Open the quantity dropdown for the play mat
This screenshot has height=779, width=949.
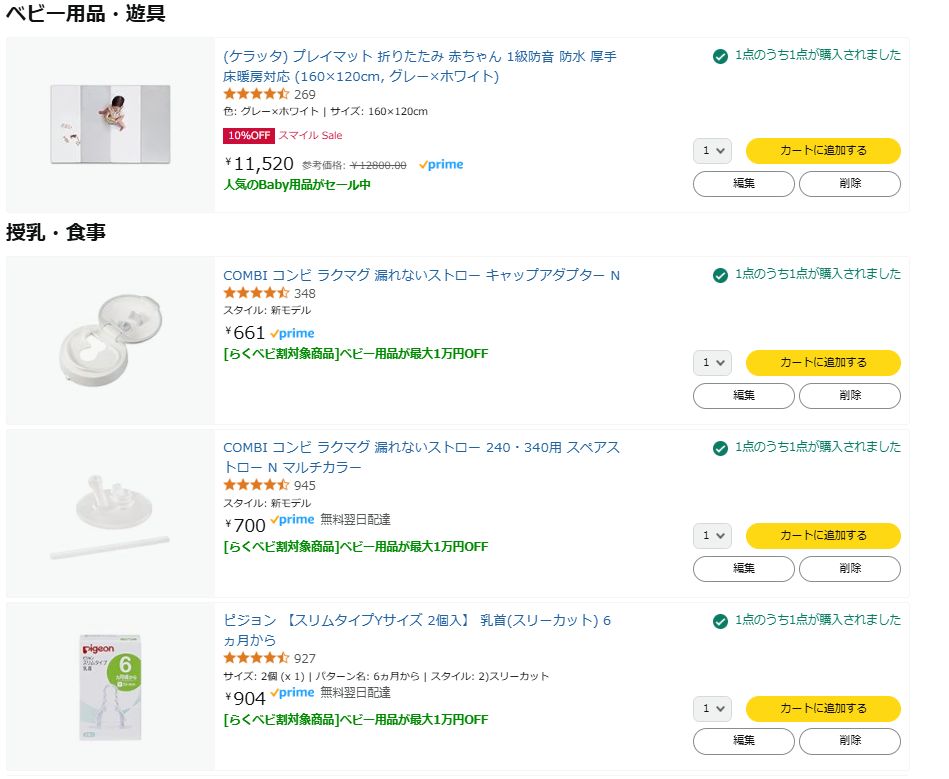[x=712, y=151]
